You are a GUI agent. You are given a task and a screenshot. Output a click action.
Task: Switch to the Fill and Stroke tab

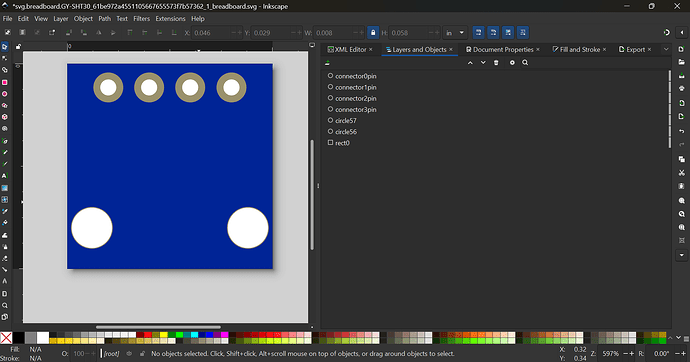tap(579, 49)
